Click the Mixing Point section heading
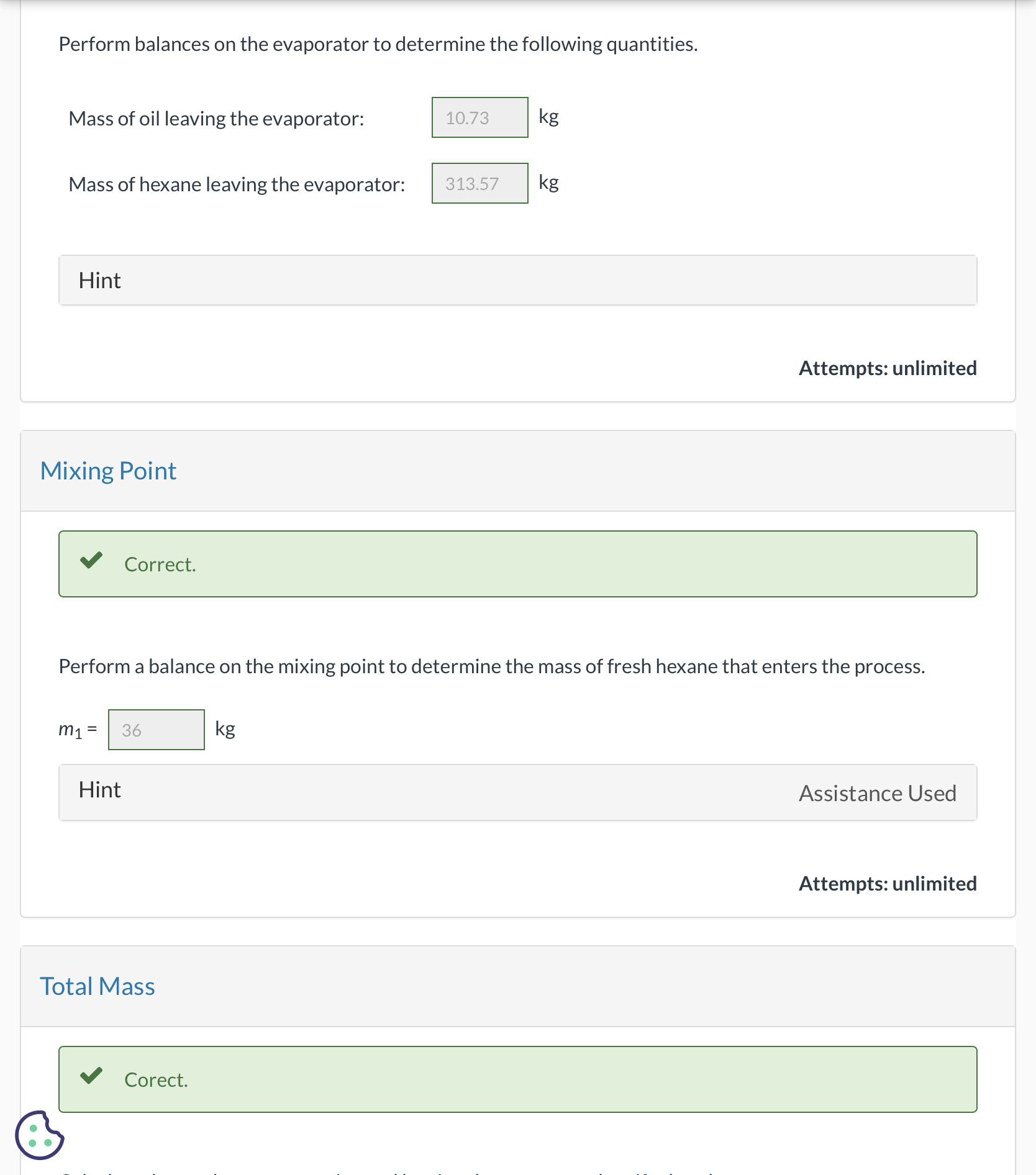This screenshot has width=1036, height=1175. [108, 471]
